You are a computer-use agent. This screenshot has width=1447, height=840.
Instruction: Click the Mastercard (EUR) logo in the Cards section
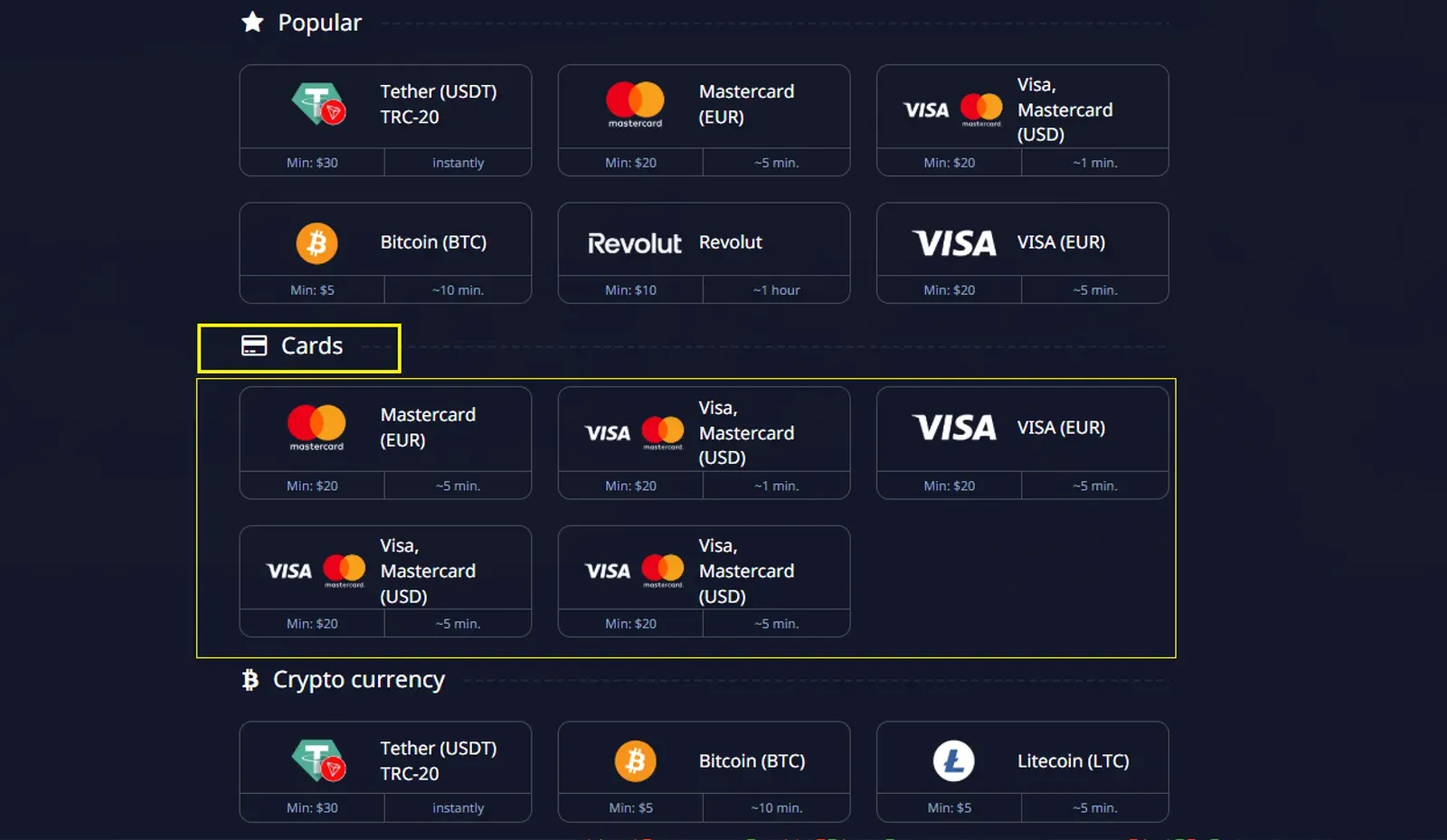(x=317, y=427)
